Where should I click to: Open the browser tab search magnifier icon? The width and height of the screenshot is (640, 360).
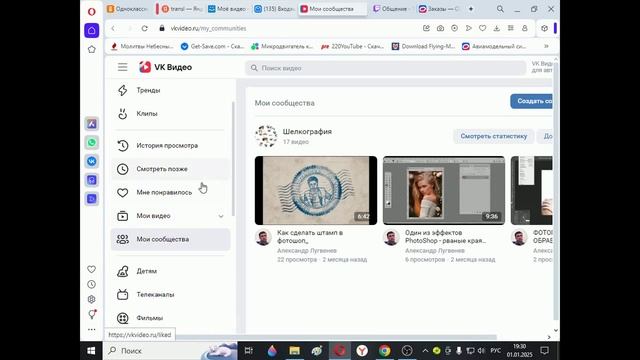500,9
